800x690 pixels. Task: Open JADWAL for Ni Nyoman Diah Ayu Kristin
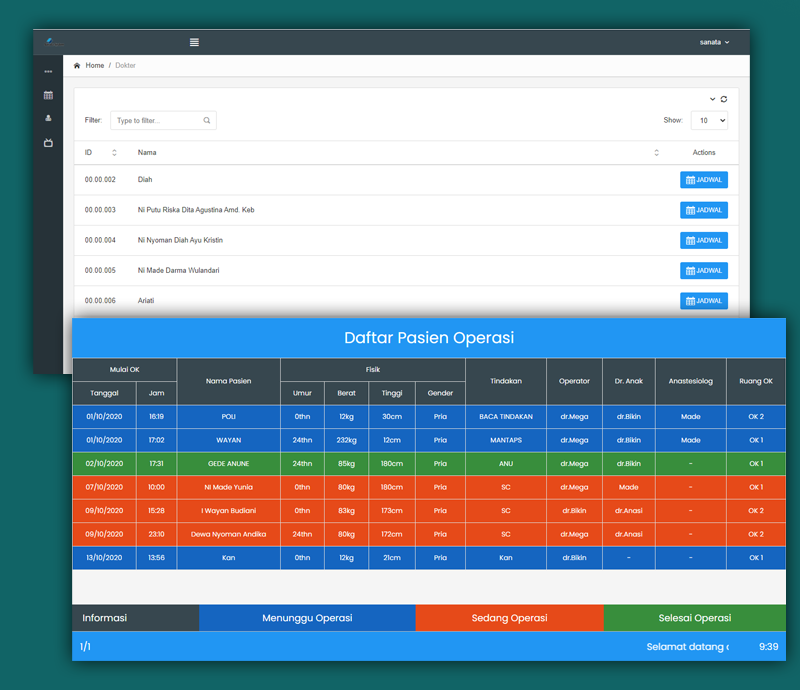point(704,241)
